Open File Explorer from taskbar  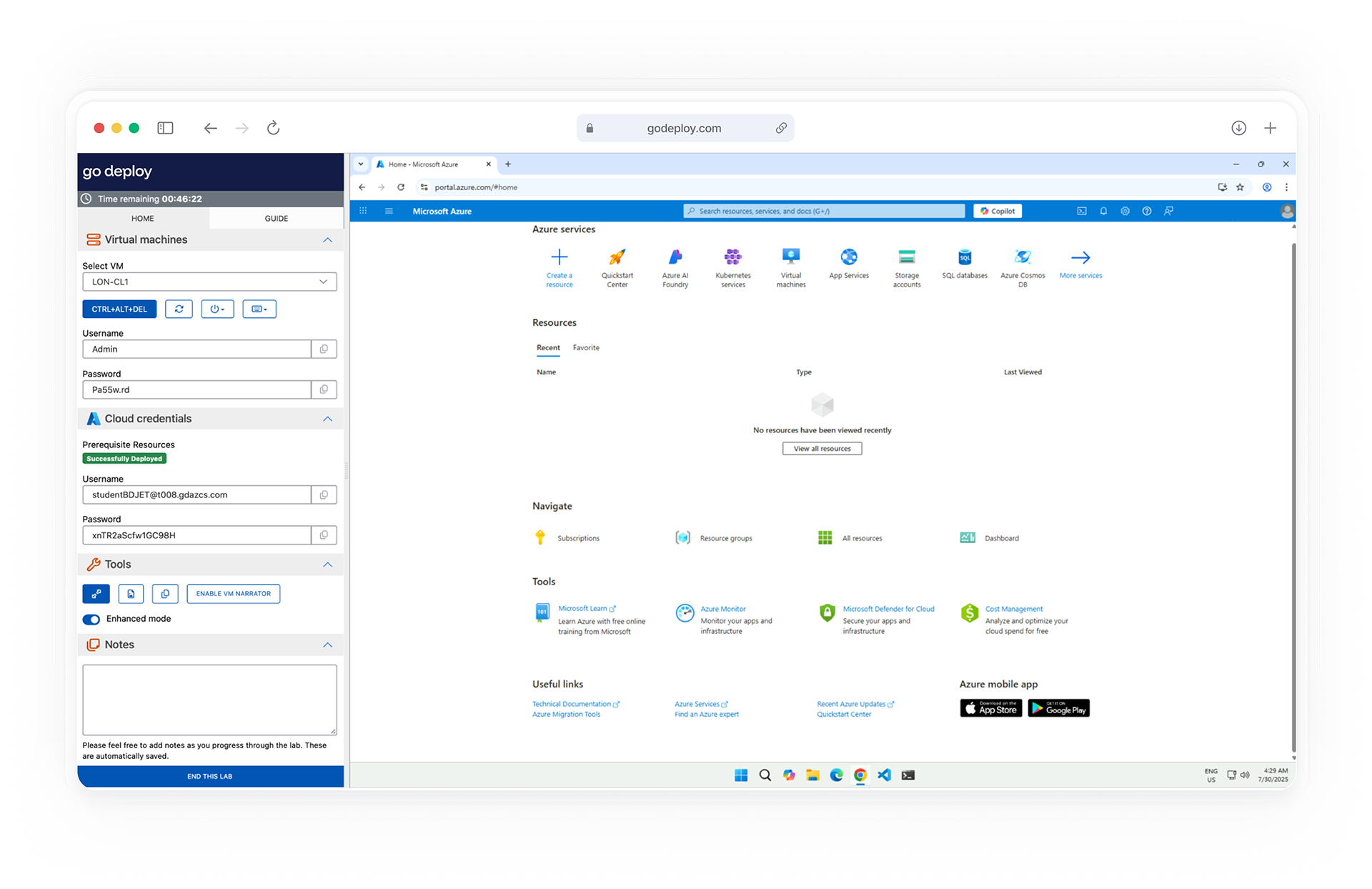pyautogui.click(x=812, y=775)
